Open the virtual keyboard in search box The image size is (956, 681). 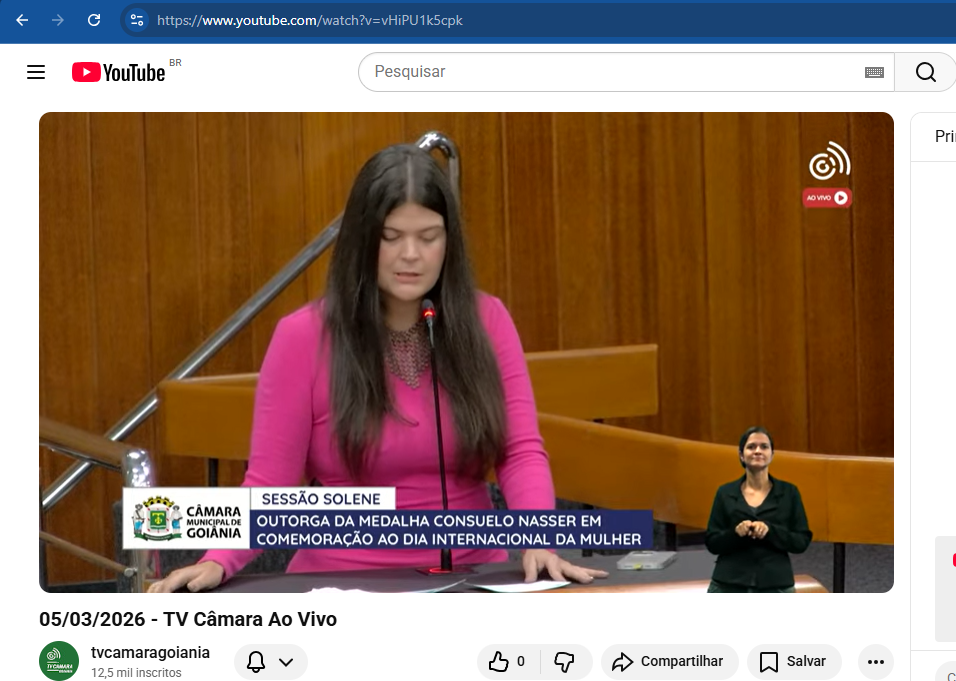click(x=874, y=72)
